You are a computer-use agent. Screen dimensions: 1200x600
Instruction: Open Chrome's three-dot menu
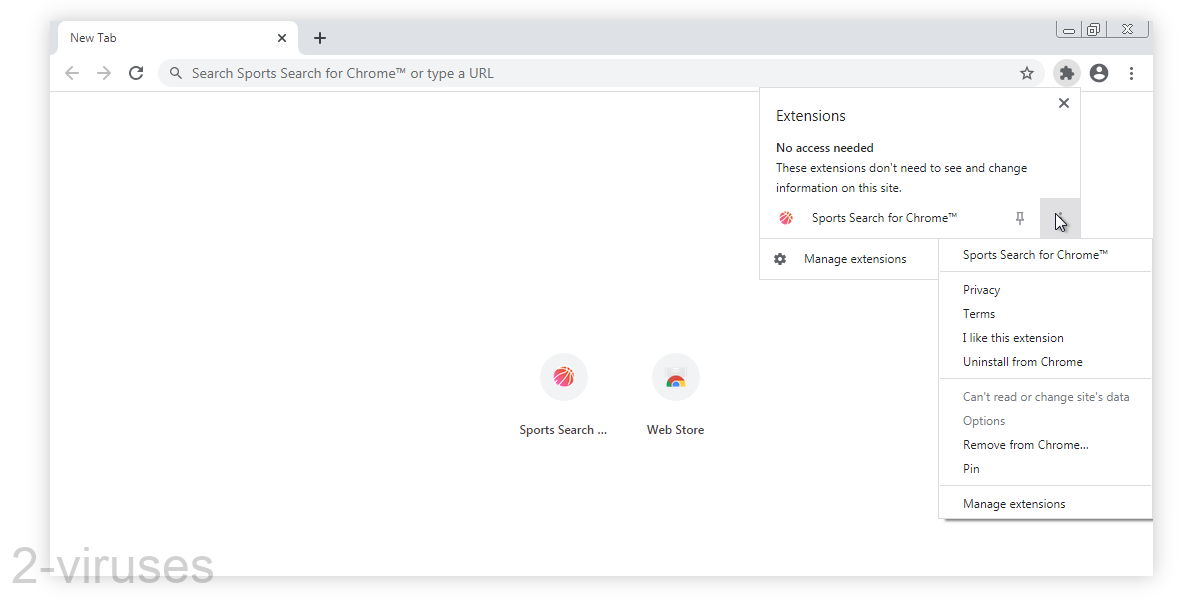(1131, 72)
